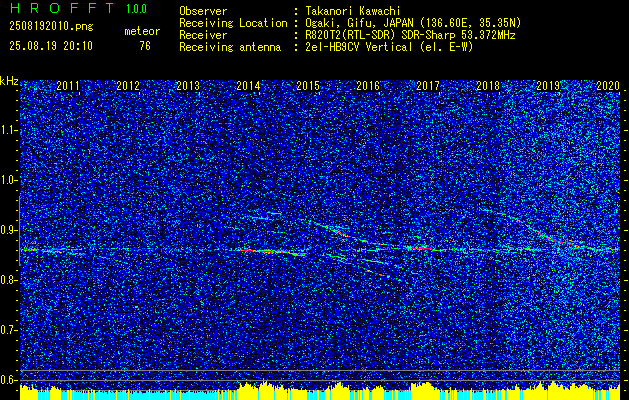Click observer name Takanori Kawachi
Viewport: 629px width, 400px height.
[353, 11]
